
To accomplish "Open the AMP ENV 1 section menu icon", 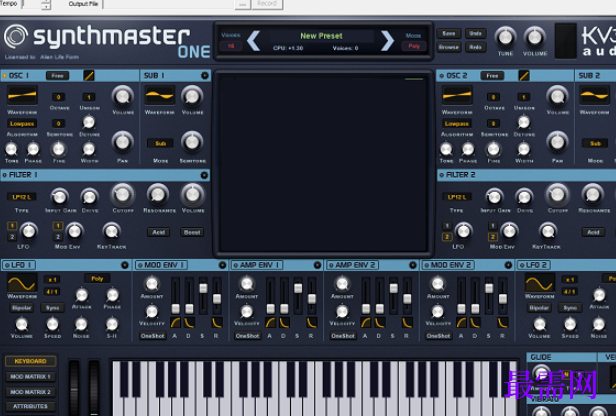I will coord(317,265).
